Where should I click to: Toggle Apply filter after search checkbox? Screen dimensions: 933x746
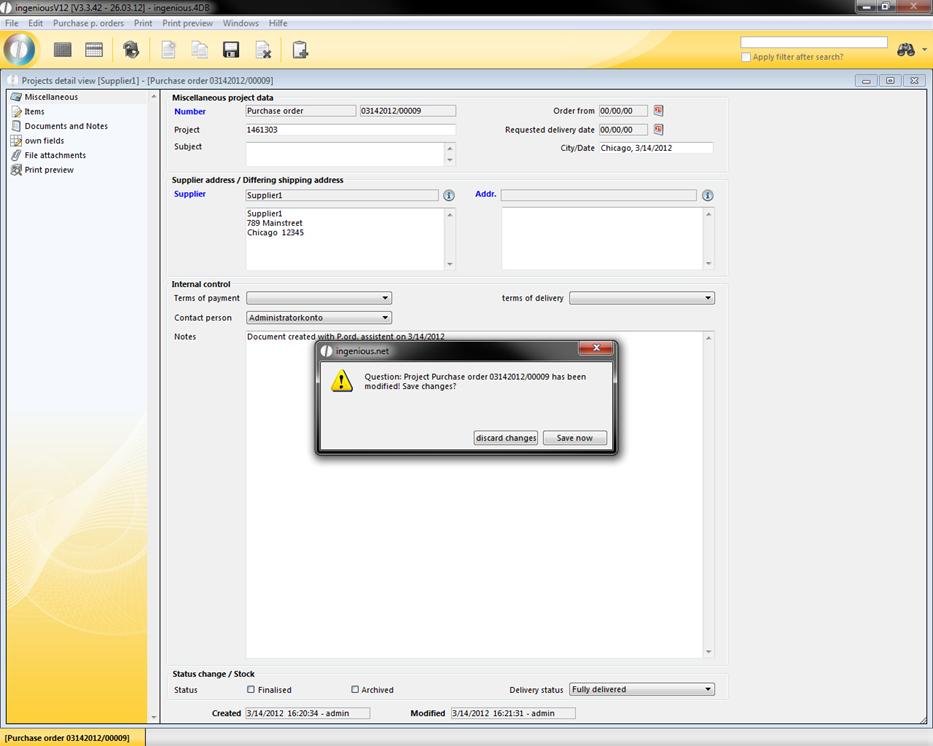tap(746, 57)
